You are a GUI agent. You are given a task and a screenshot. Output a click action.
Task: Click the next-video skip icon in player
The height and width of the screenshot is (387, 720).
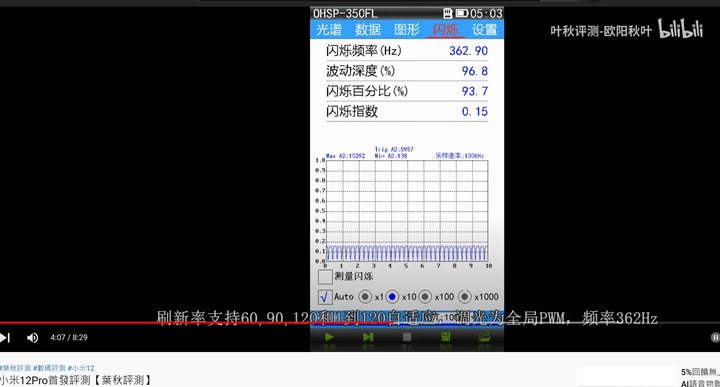[x=5, y=338]
